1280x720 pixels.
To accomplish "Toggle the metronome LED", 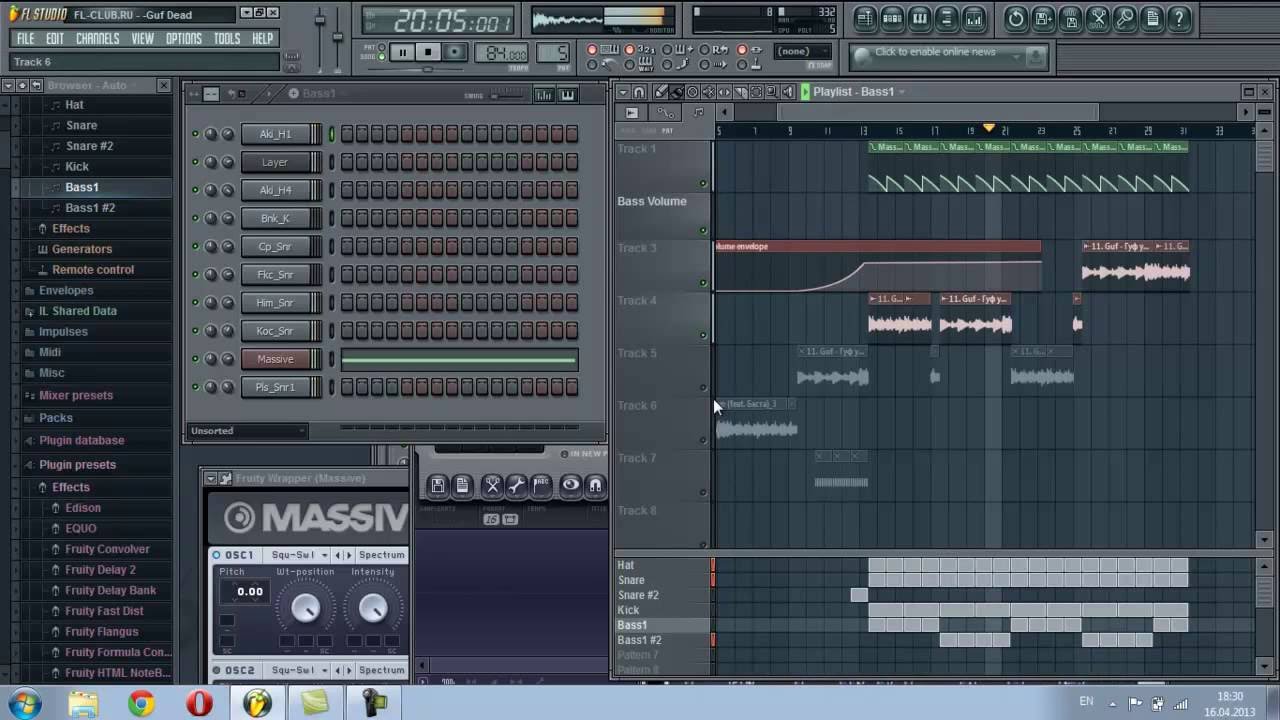I will pos(592,64).
